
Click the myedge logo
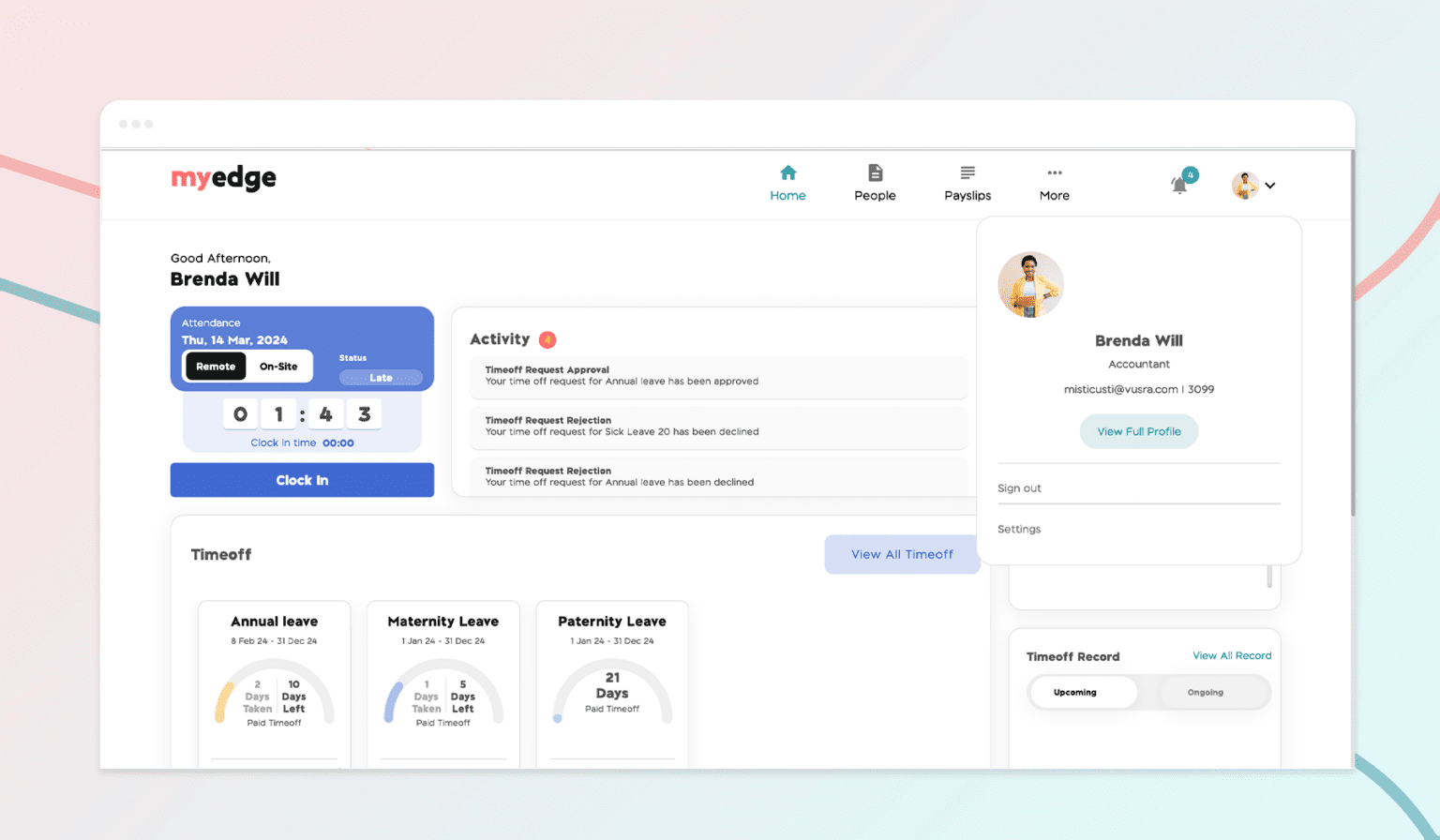coord(223,178)
